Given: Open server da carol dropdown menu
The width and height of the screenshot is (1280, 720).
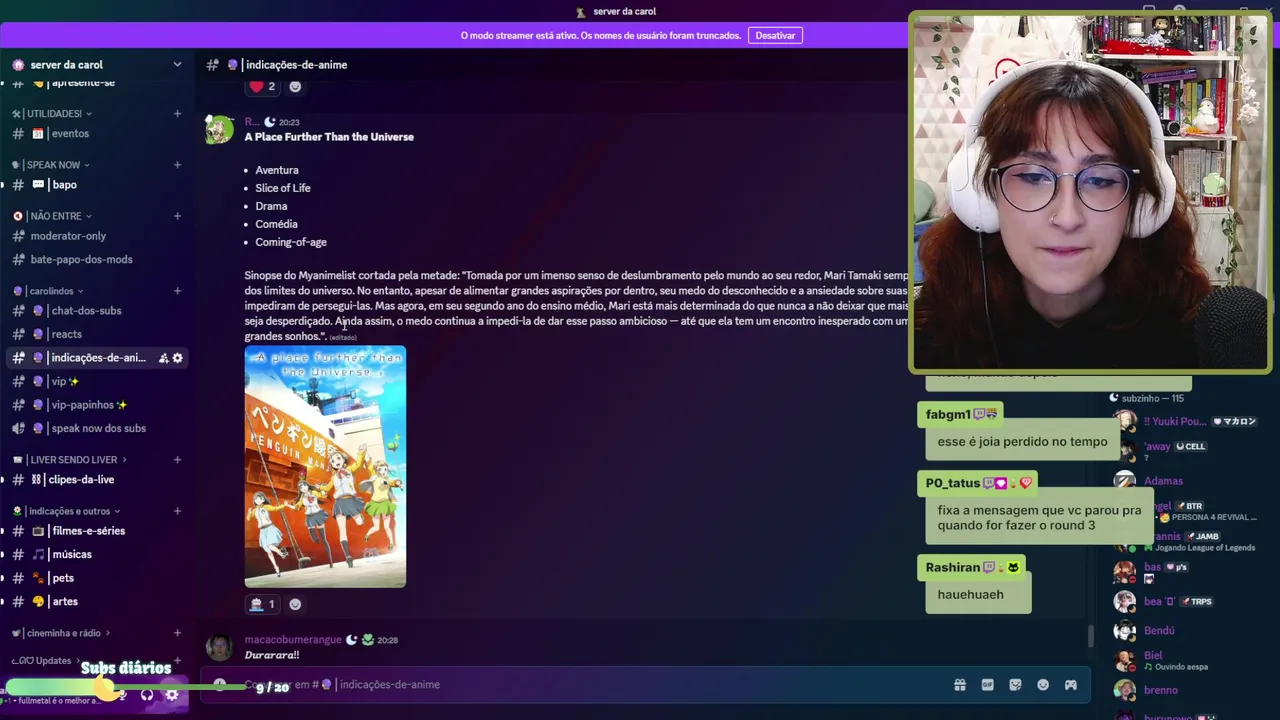Looking at the screenshot, I should (177, 65).
